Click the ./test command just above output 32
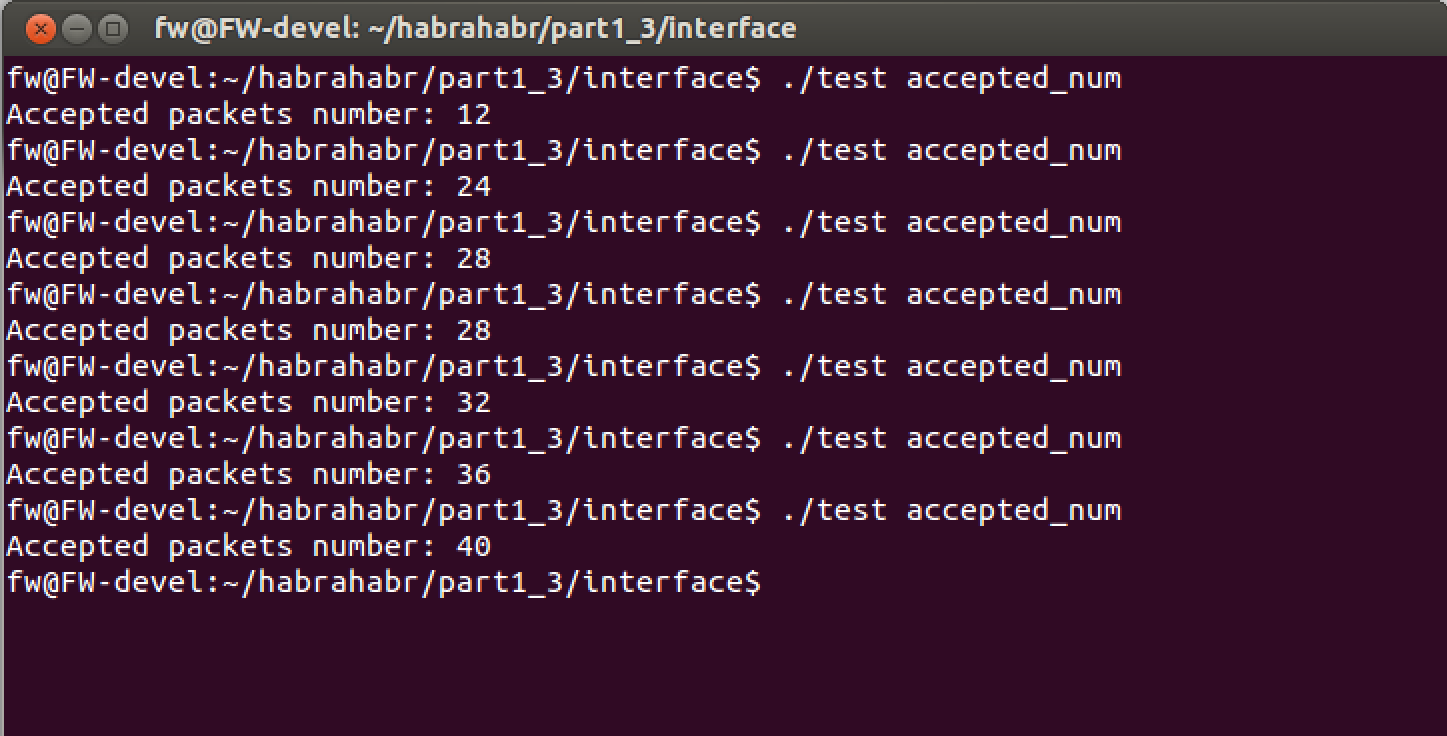The width and height of the screenshot is (1447, 736). (x=951, y=366)
